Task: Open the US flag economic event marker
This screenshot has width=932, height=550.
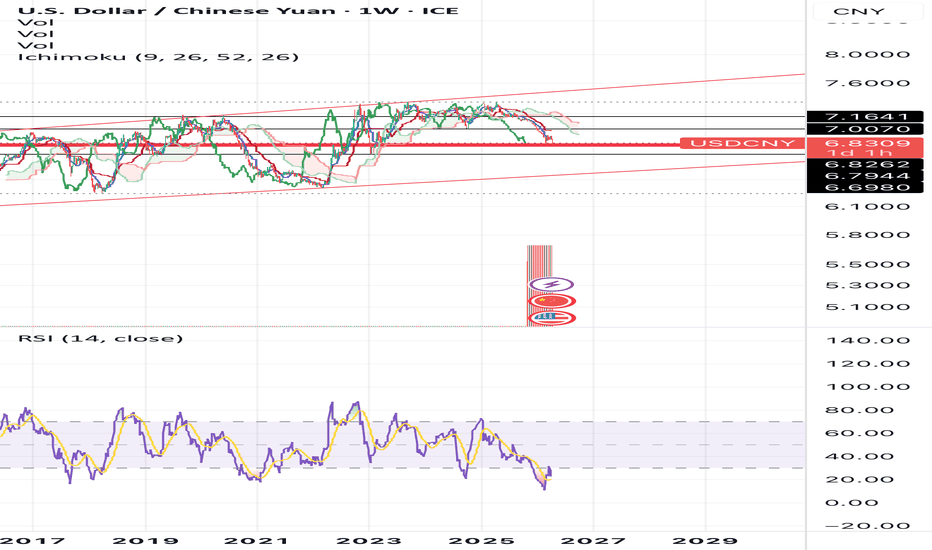Action: coord(551,318)
